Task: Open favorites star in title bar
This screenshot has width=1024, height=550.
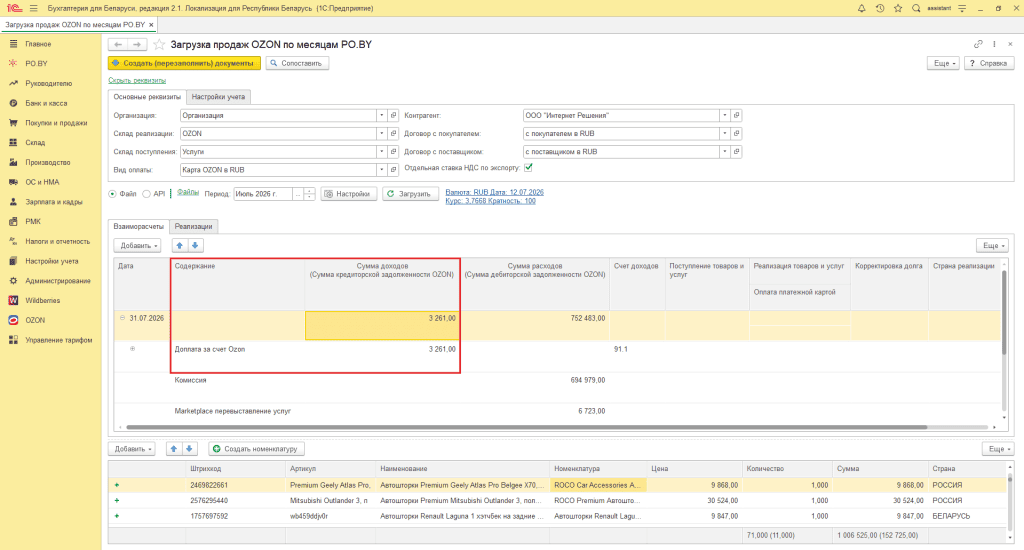Action: [x=898, y=8]
